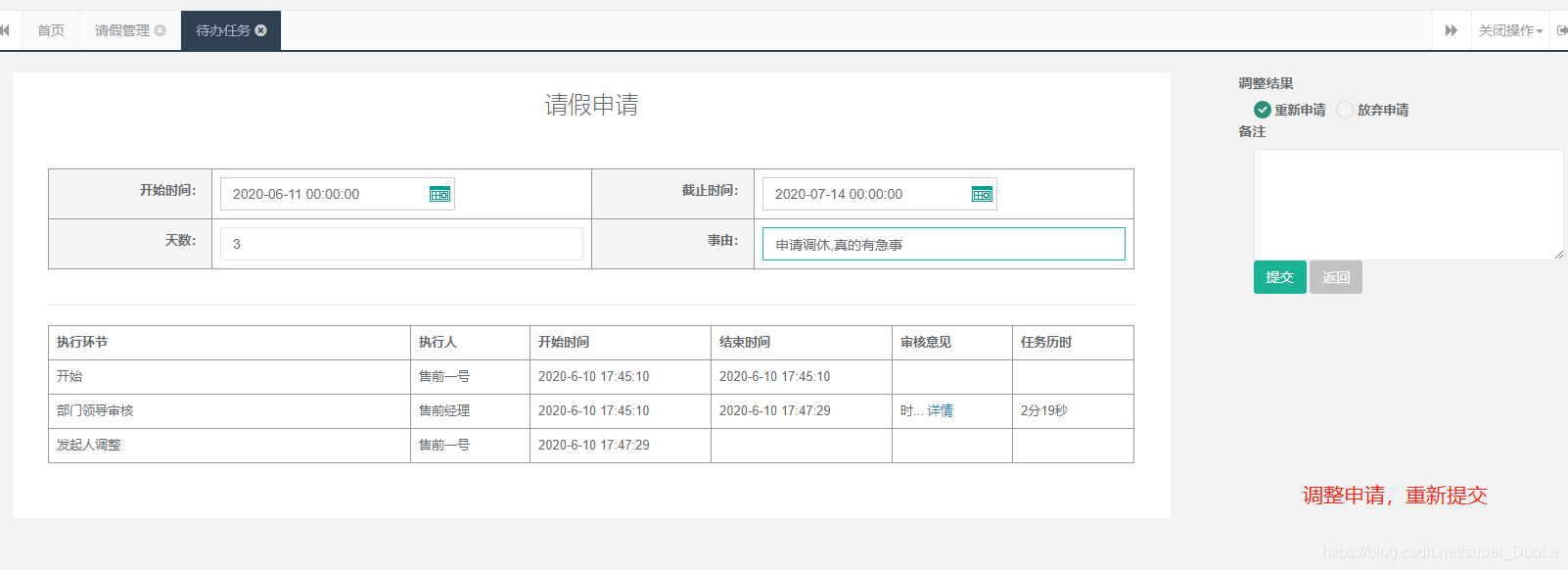This screenshot has width=1568, height=570.
Task: Open the start time calendar picker
Action: [x=439, y=194]
